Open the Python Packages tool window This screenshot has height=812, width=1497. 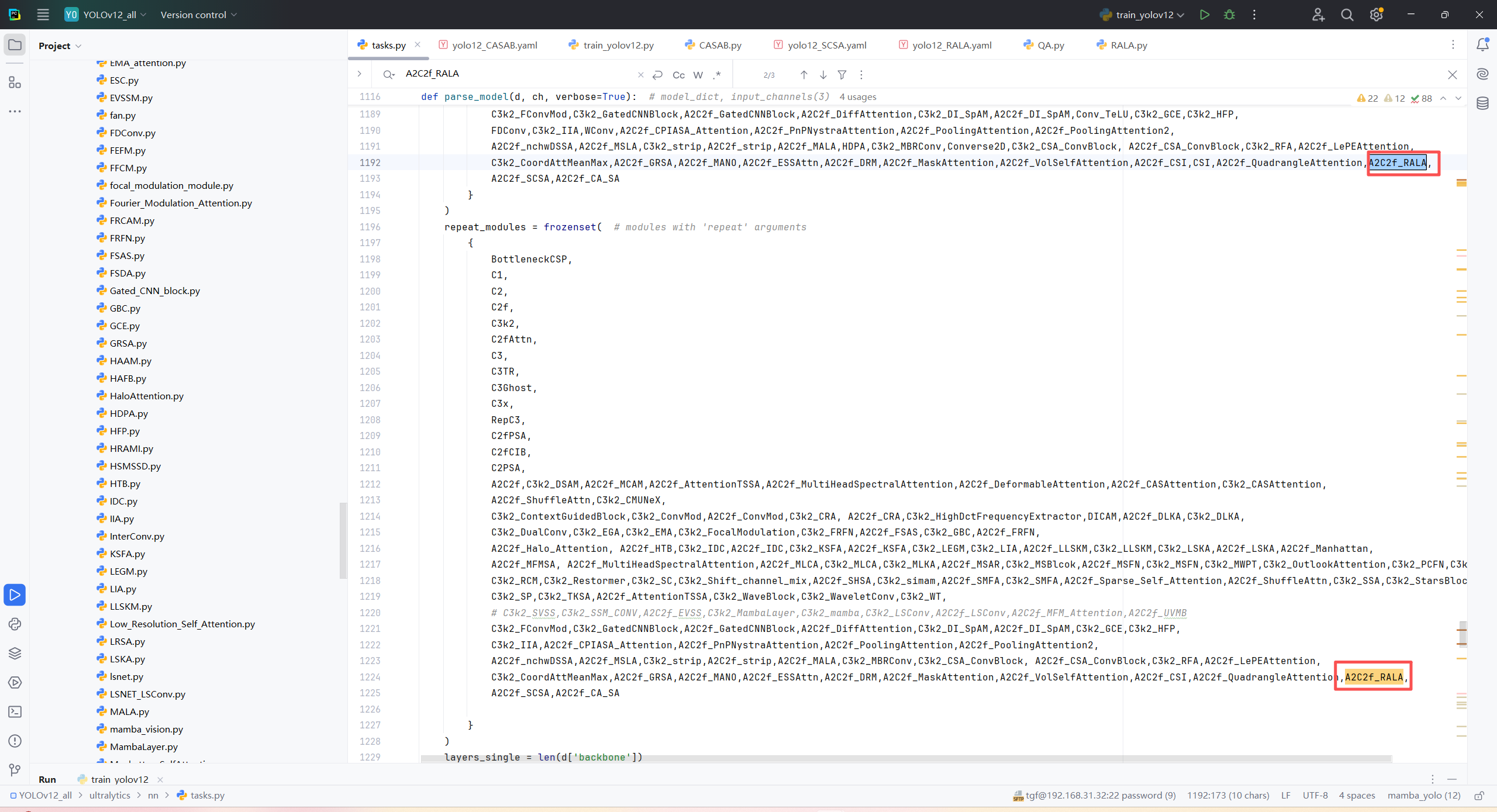pyautogui.click(x=15, y=653)
